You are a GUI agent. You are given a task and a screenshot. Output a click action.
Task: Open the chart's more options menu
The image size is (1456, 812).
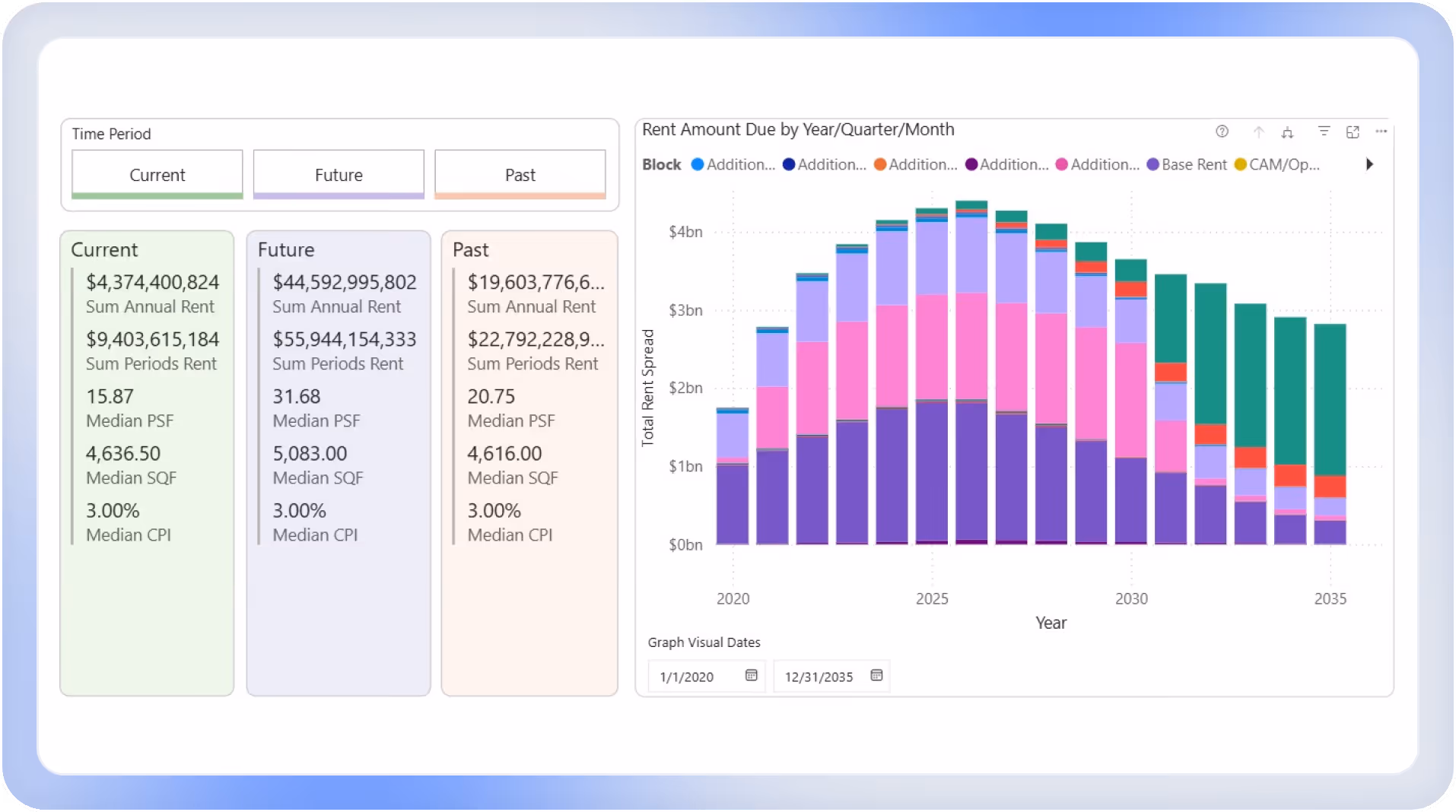[1381, 131]
